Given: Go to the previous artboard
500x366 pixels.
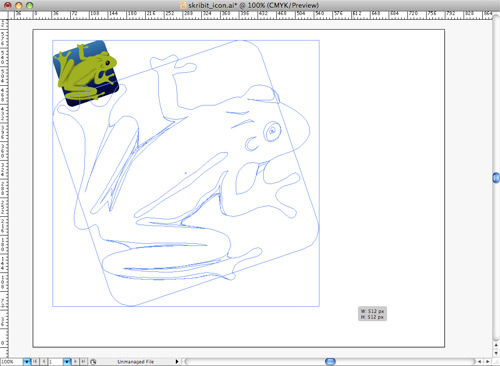Looking at the screenshot, I should pyautogui.click(x=43, y=361).
